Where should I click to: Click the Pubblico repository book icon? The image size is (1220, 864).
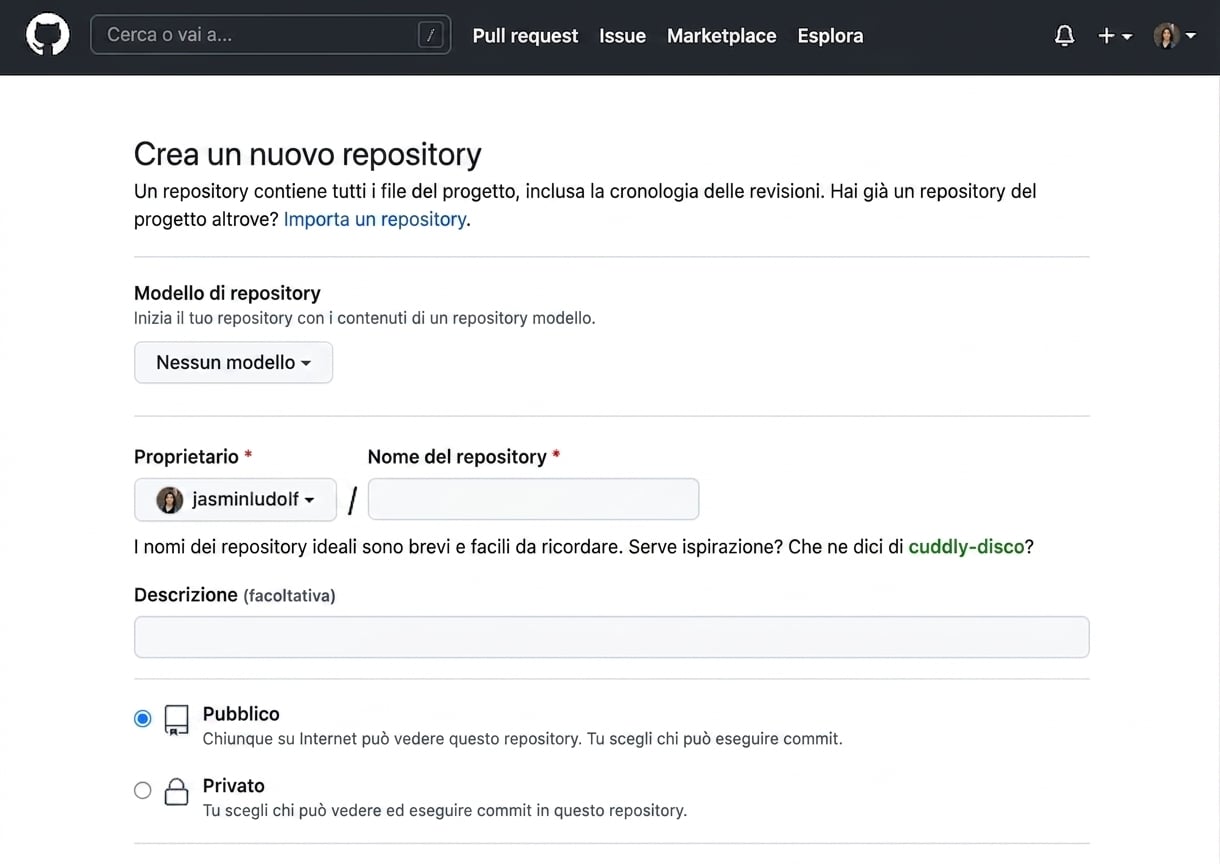point(176,721)
